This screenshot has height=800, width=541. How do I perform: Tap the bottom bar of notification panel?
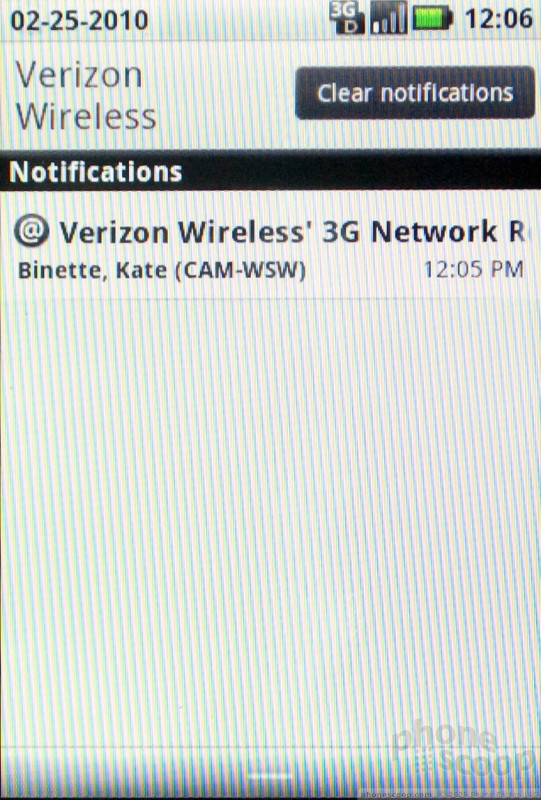click(270, 771)
